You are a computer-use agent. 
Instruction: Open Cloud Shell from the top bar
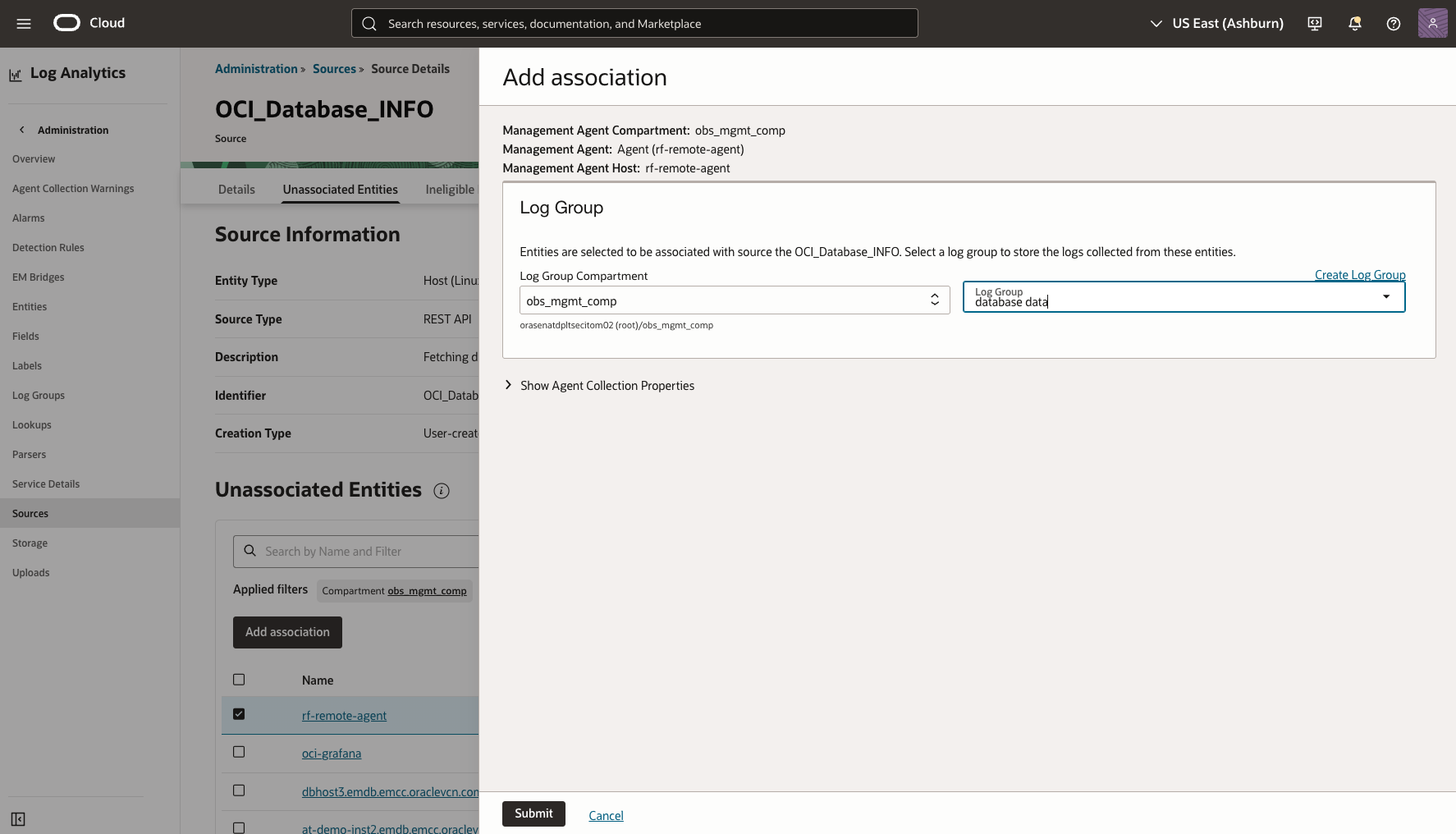(x=1314, y=24)
